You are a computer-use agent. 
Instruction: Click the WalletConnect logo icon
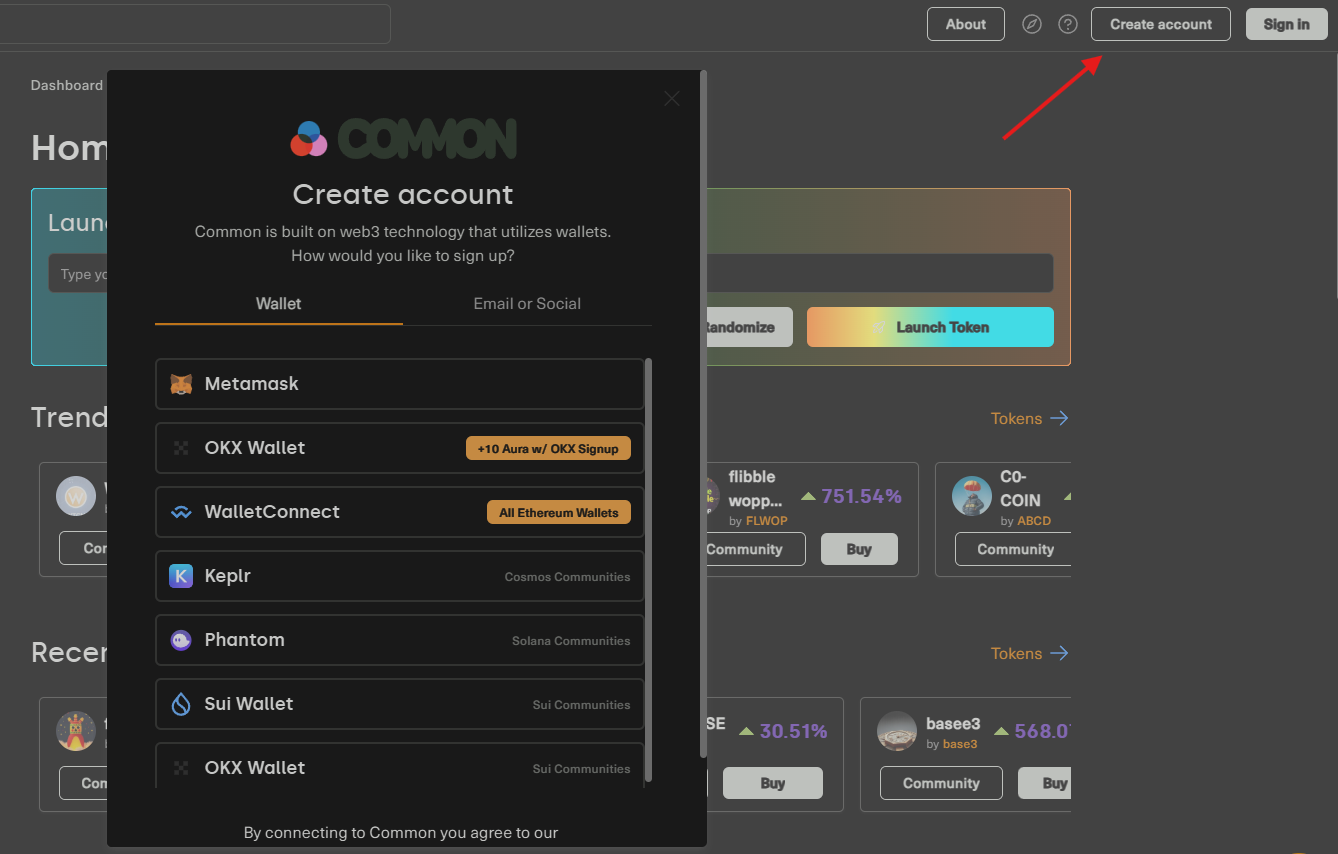point(181,512)
